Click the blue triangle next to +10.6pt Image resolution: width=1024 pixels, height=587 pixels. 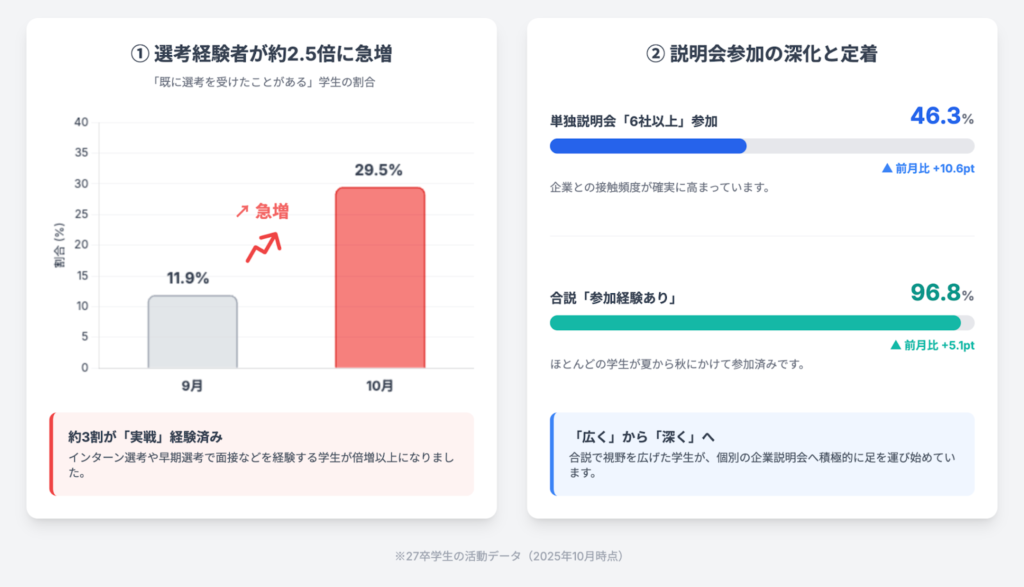tap(886, 168)
